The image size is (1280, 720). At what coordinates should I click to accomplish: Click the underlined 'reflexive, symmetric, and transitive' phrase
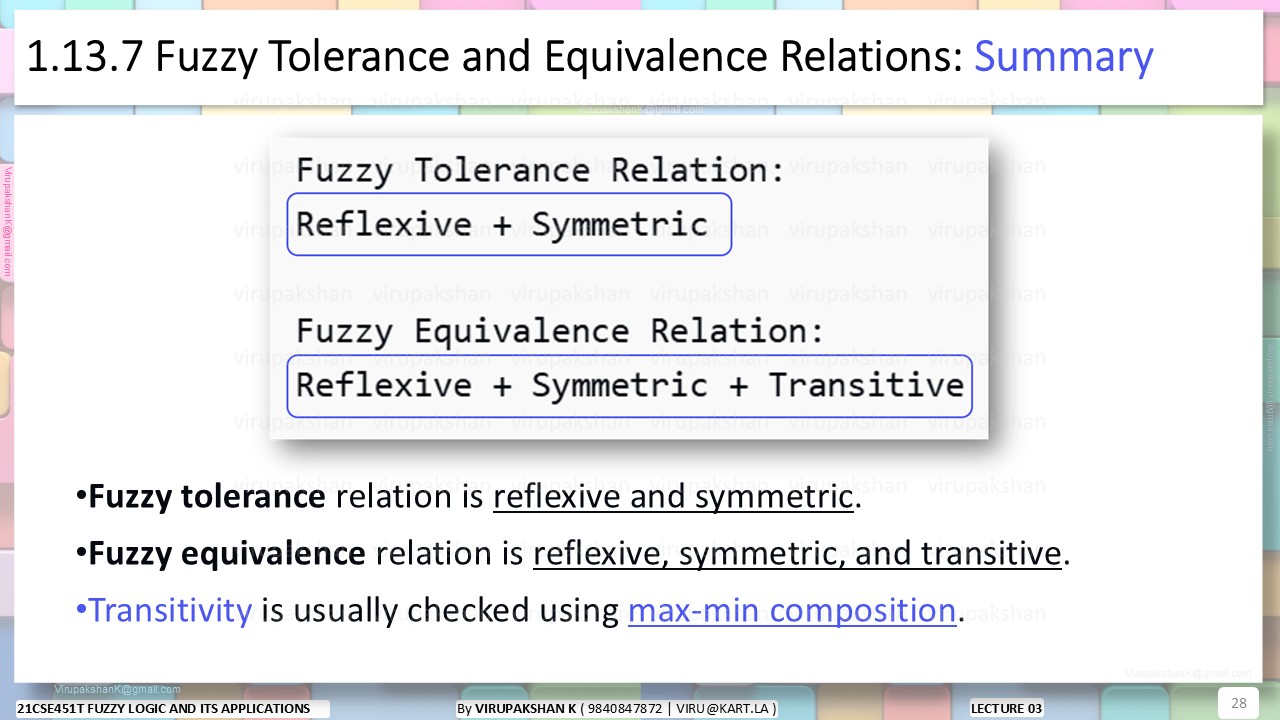point(797,553)
